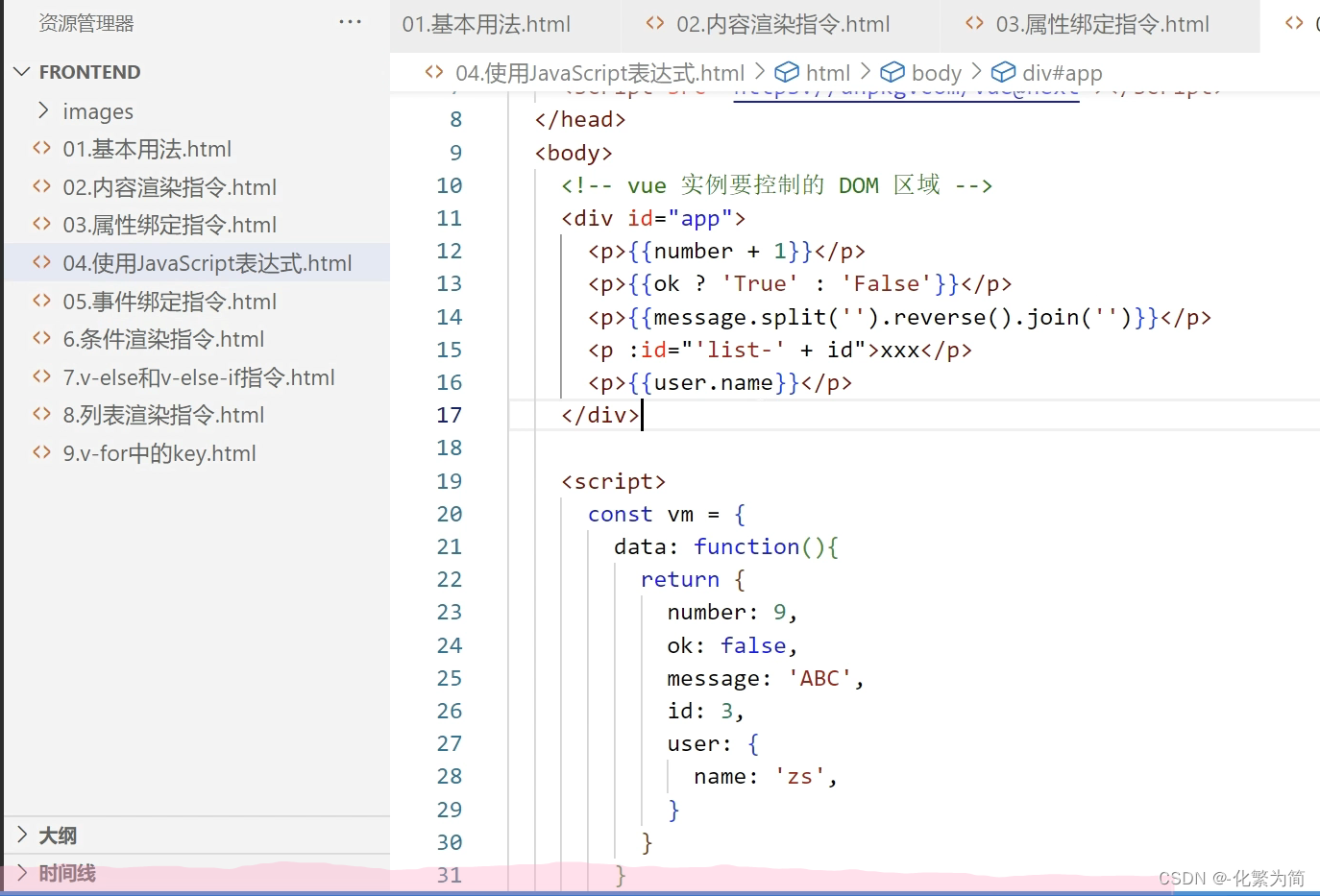Open file 8.列表渲染指令.html in explorer
The width and height of the screenshot is (1320, 896).
pos(163,415)
